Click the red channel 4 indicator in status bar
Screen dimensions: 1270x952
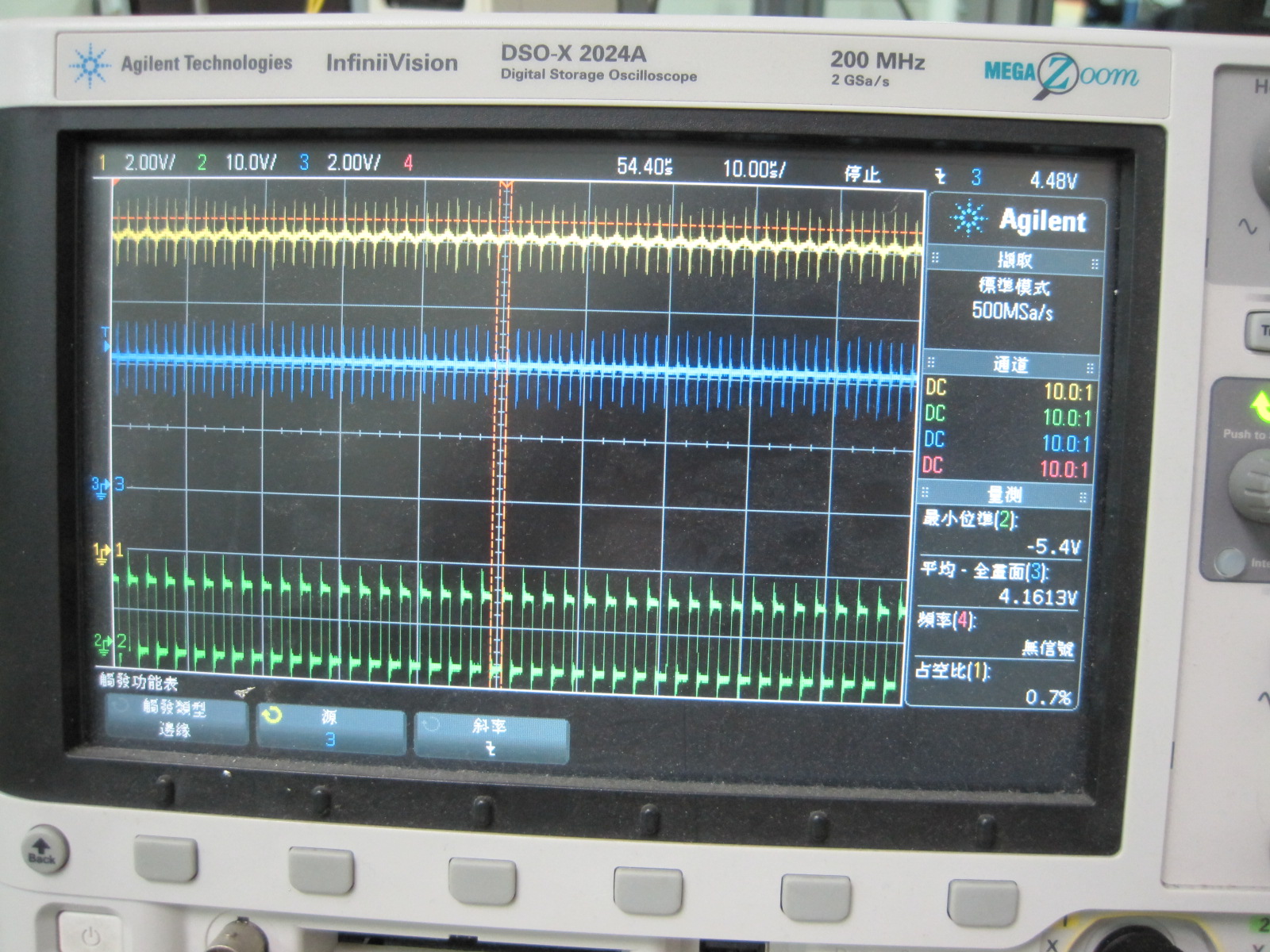(x=408, y=163)
